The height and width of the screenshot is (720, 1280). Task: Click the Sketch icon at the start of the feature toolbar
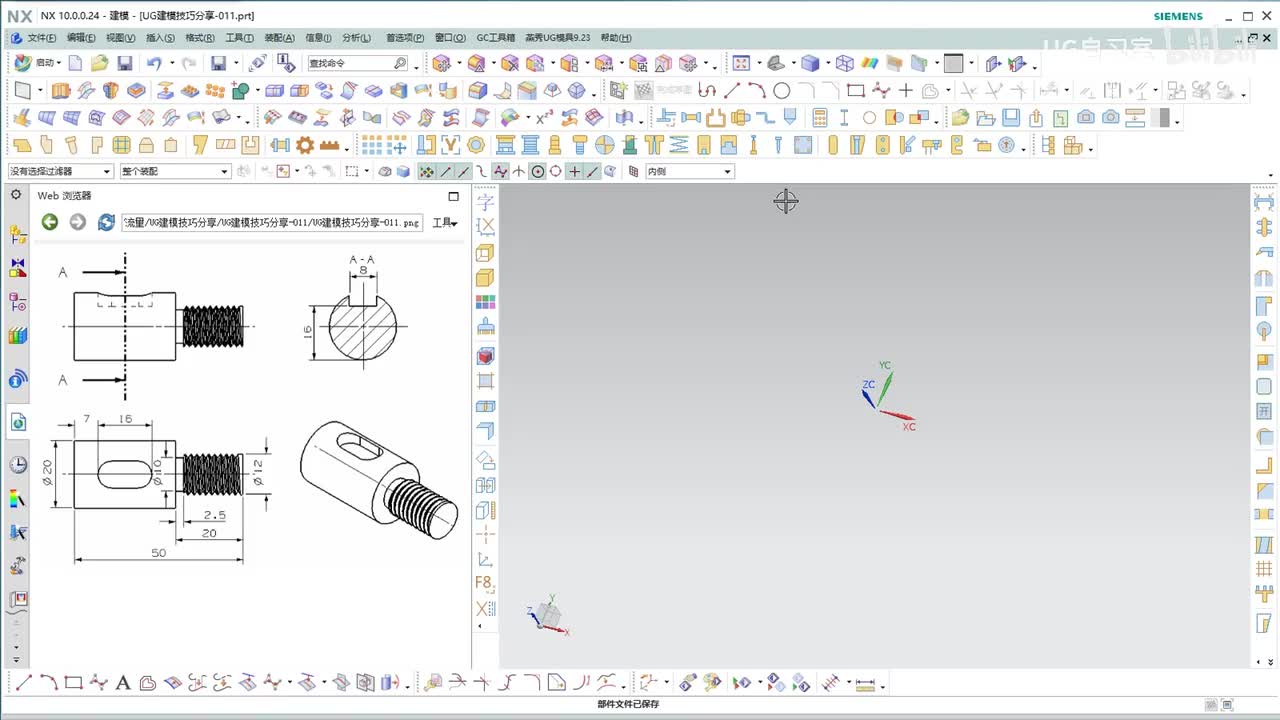(22, 91)
